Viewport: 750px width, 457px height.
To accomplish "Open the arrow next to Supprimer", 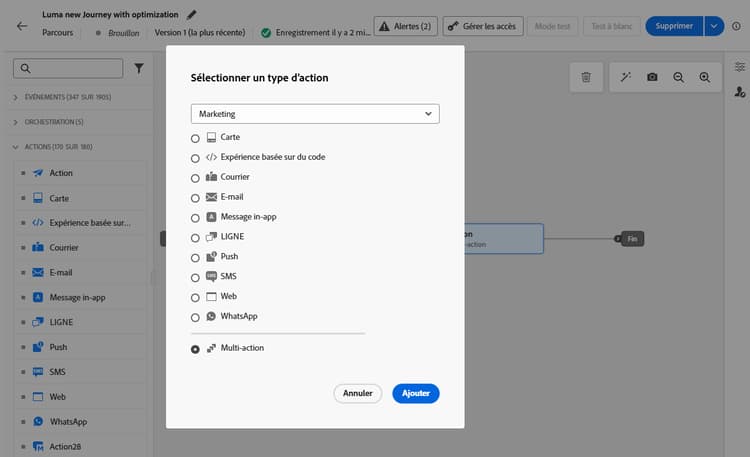I will click(714, 25).
